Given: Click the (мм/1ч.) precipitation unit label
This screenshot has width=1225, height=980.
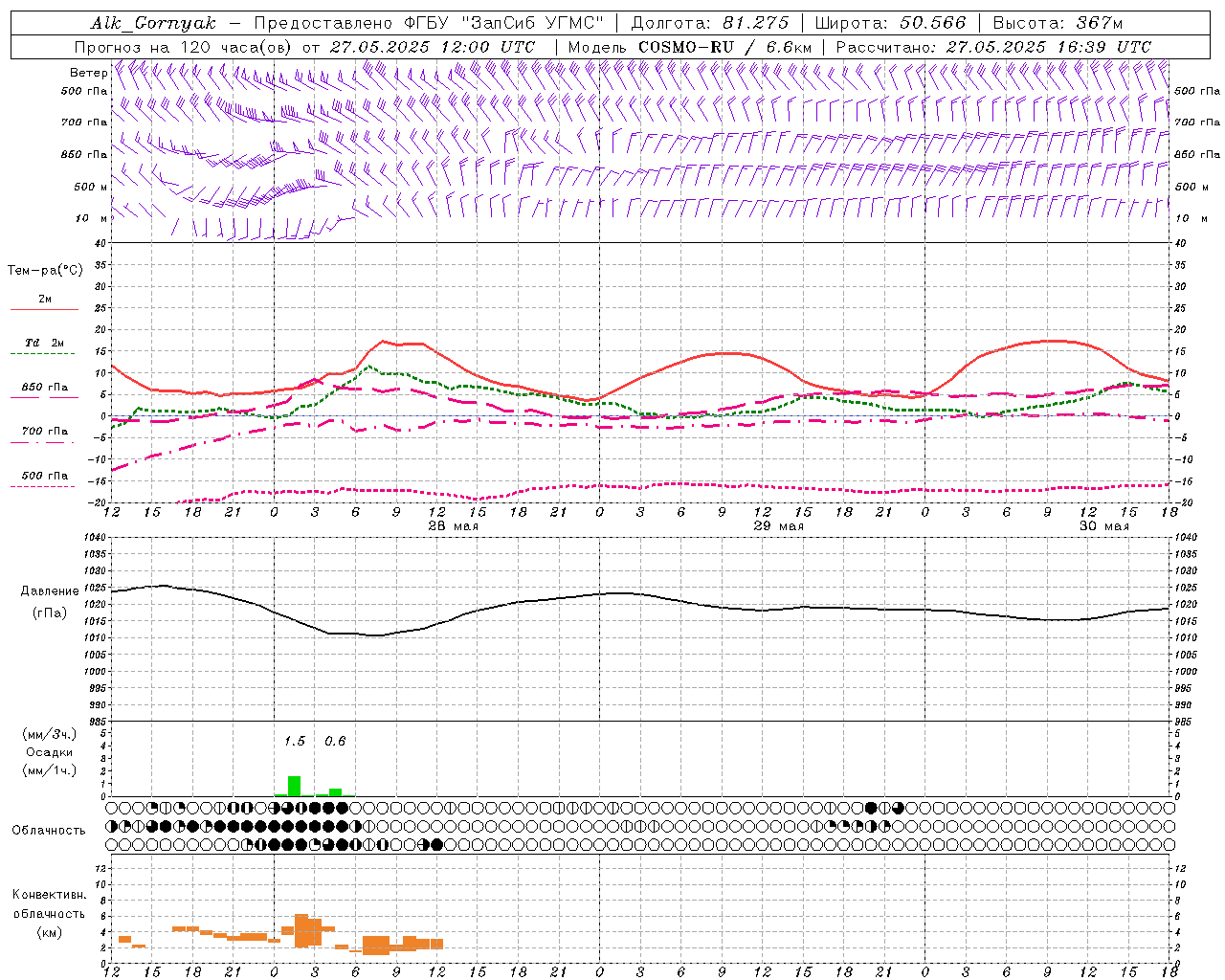Looking at the screenshot, I should pos(49,770).
